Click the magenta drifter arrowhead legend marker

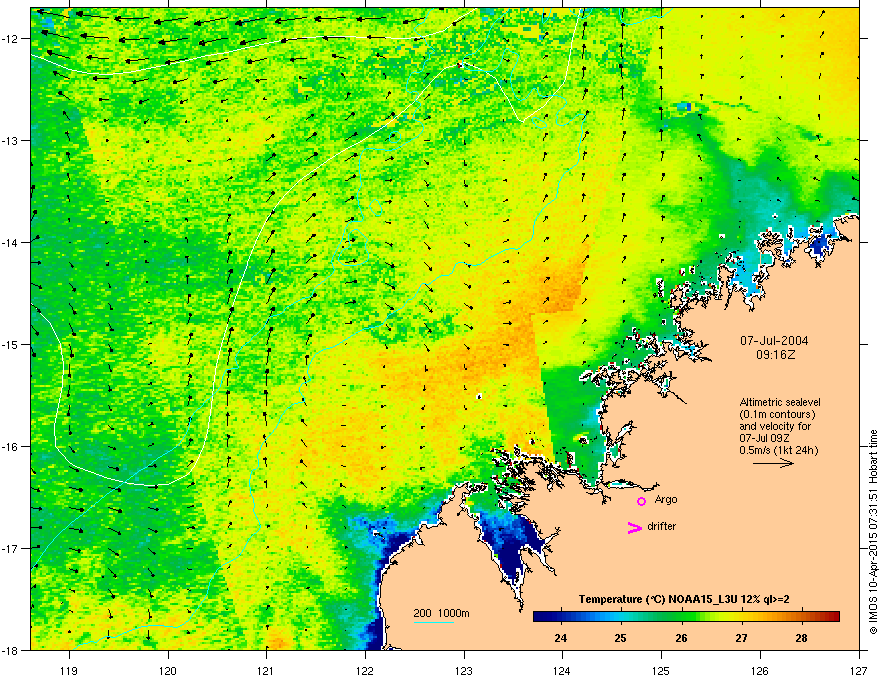[634, 527]
